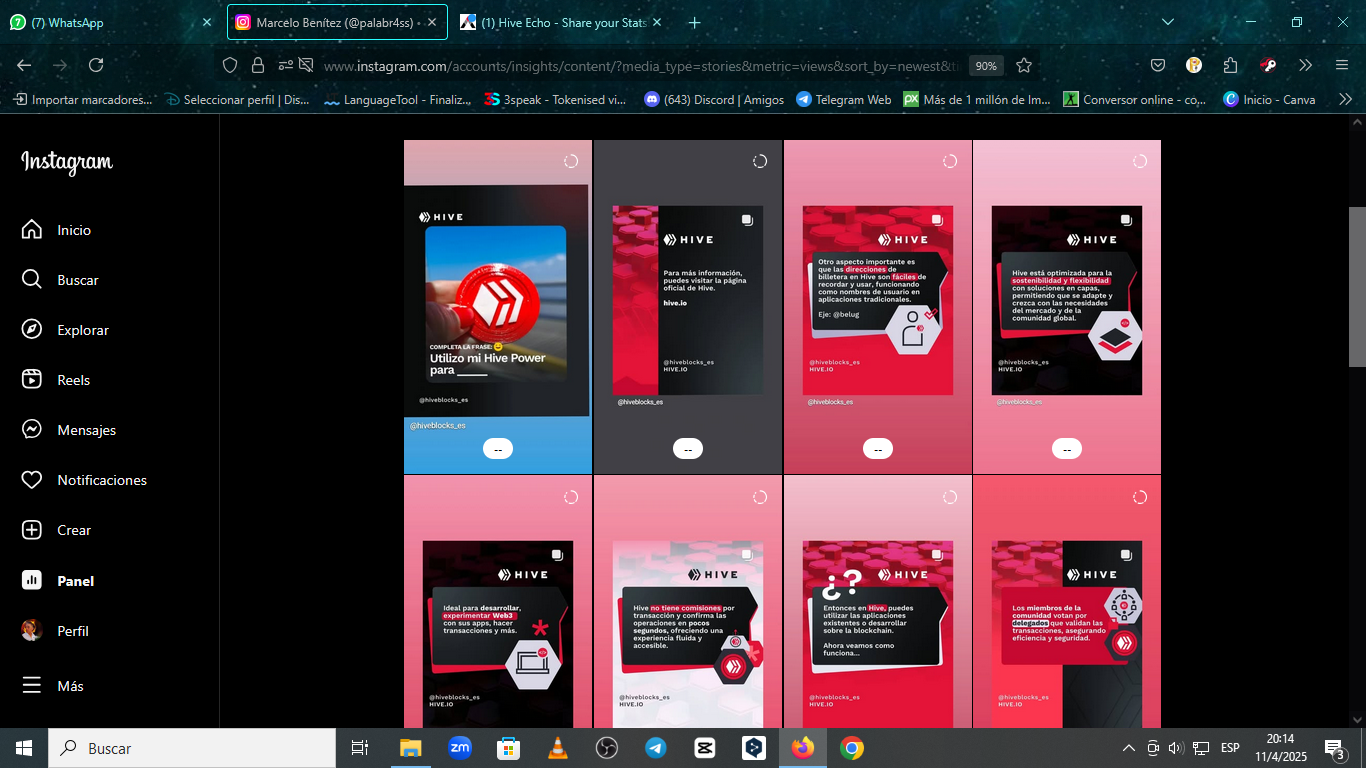Open the sostenibilidad y flexibilidad story
The height and width of the screenshot is (768, 1366).
click(x=1067, y=306)
